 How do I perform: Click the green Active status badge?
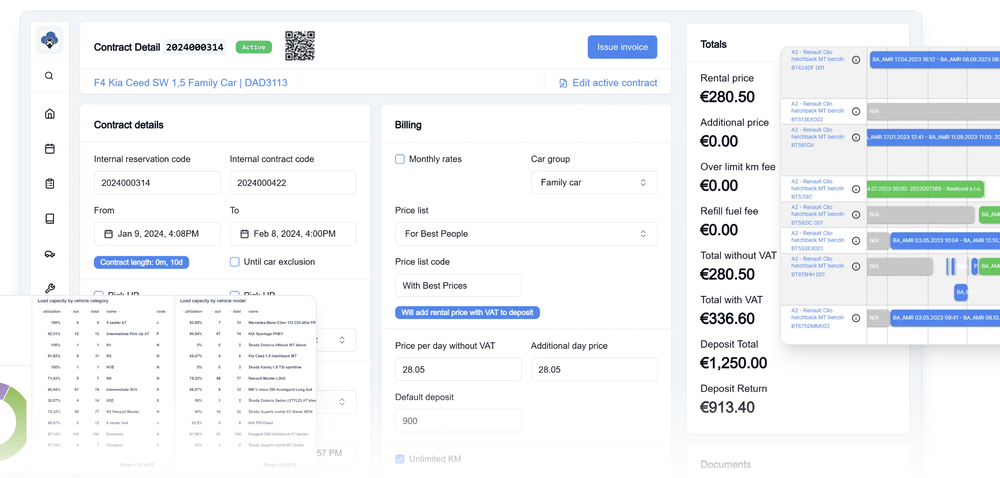click(254, 47)
